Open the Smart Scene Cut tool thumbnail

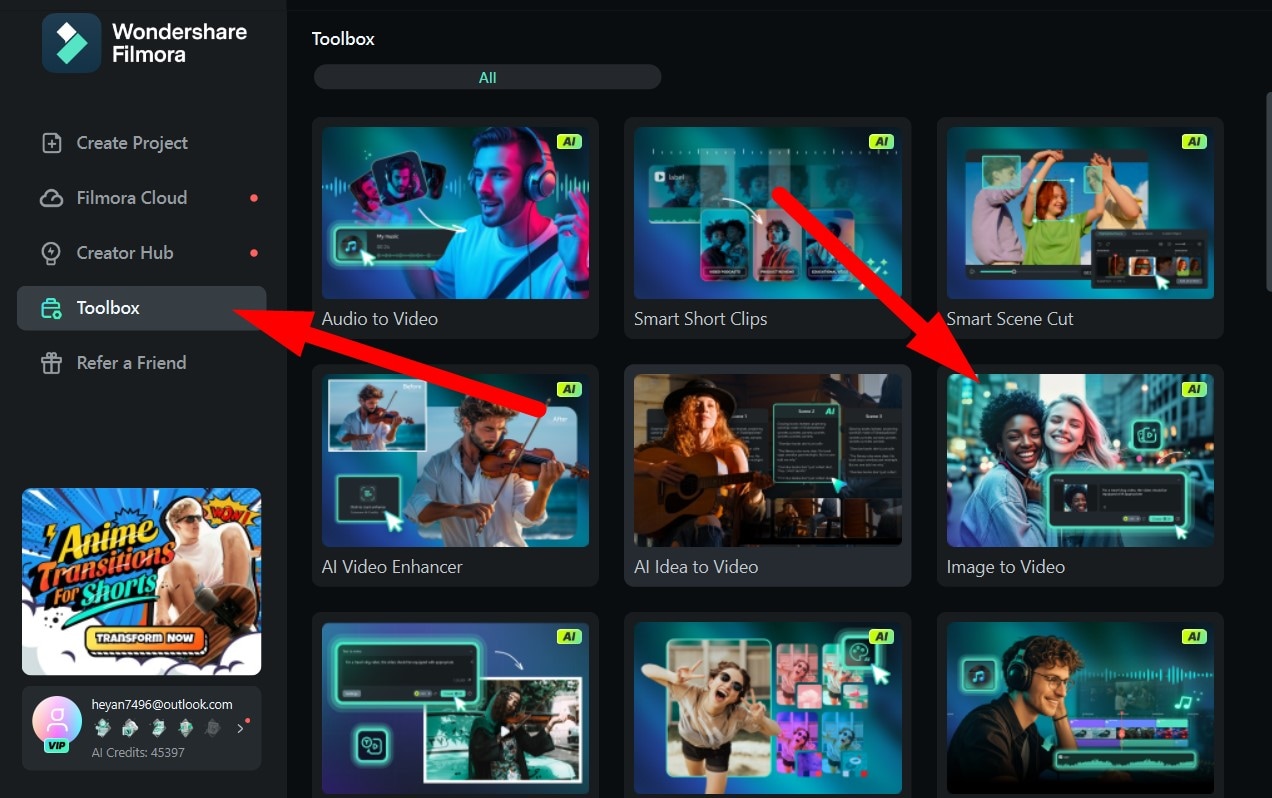click(1080, 213)
